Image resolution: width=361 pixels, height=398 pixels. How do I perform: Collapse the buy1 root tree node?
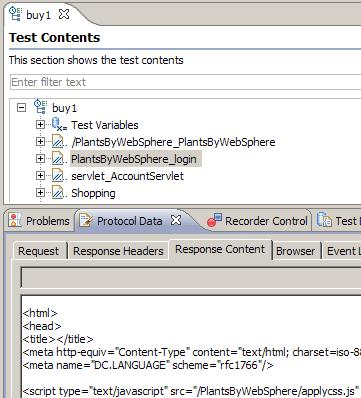point(22,108)
